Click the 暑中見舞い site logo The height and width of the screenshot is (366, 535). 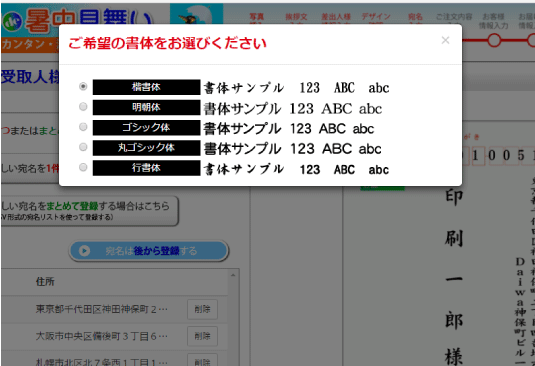point(77,21)
